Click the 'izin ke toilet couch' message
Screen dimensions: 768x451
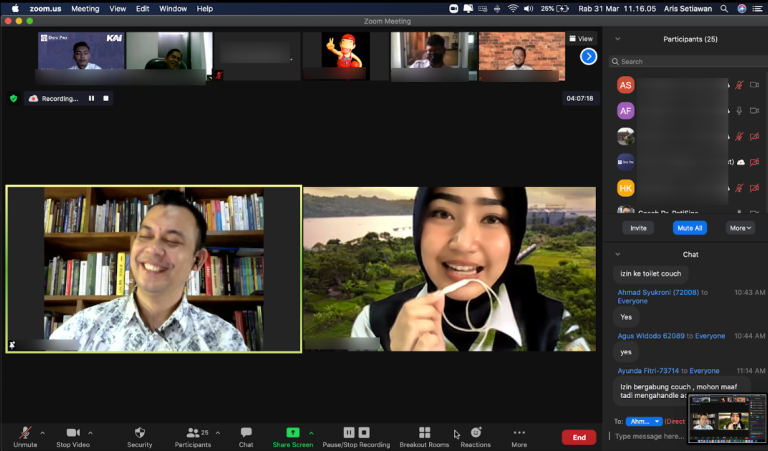(x=650, y=274)
